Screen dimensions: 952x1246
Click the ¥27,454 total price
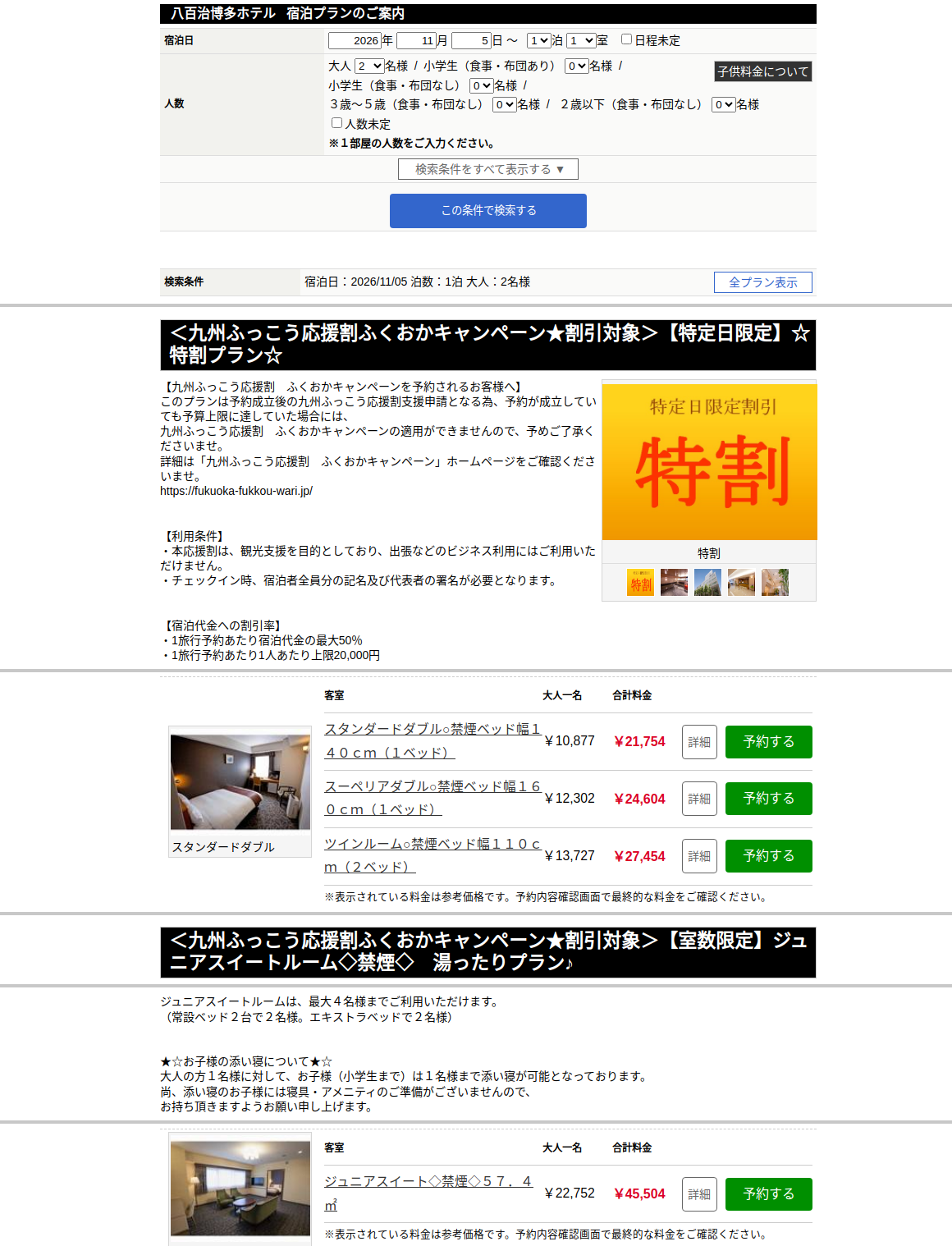(639, 856)
